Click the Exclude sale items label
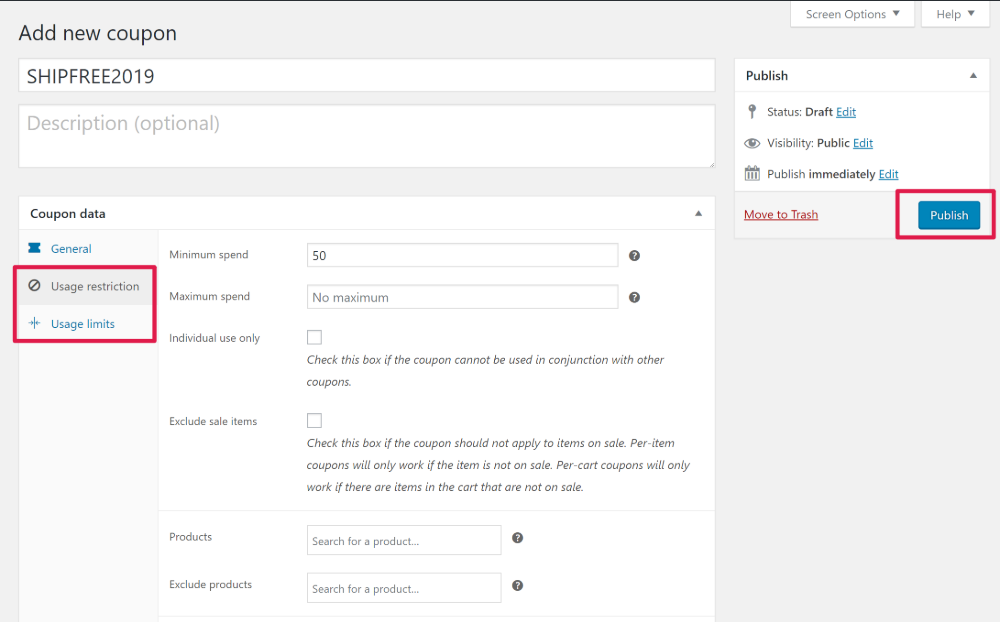The image size is (1000, 622). click(x=213, y=421)
